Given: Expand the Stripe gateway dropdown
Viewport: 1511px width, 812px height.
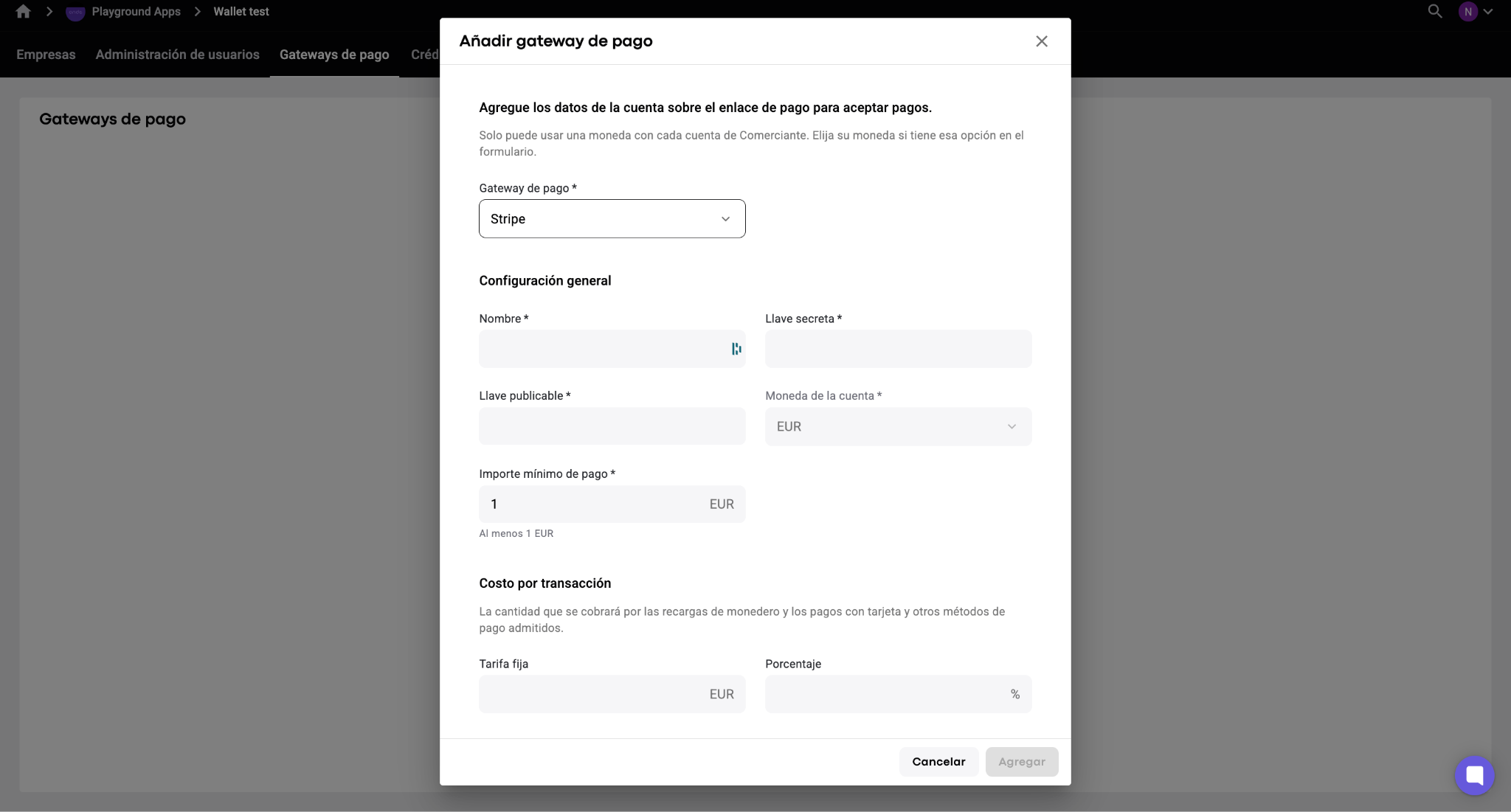Looking at the screenshot, I should click(x=612, y=218).
